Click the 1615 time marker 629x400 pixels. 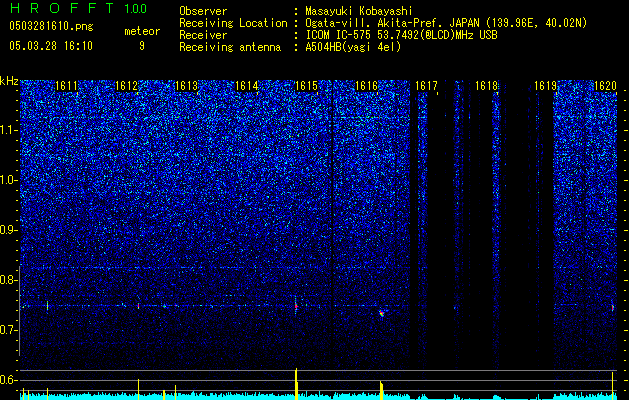[306, 86]
